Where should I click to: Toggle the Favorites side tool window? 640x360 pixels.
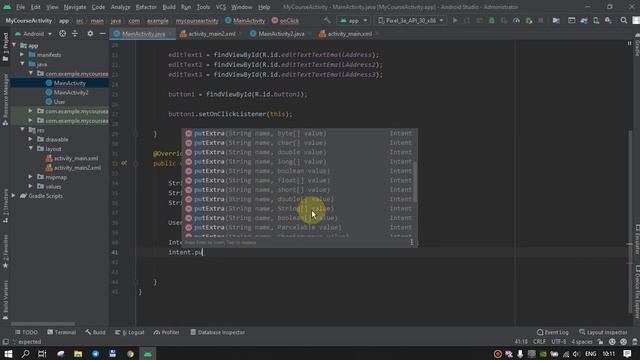coord(5,251)
